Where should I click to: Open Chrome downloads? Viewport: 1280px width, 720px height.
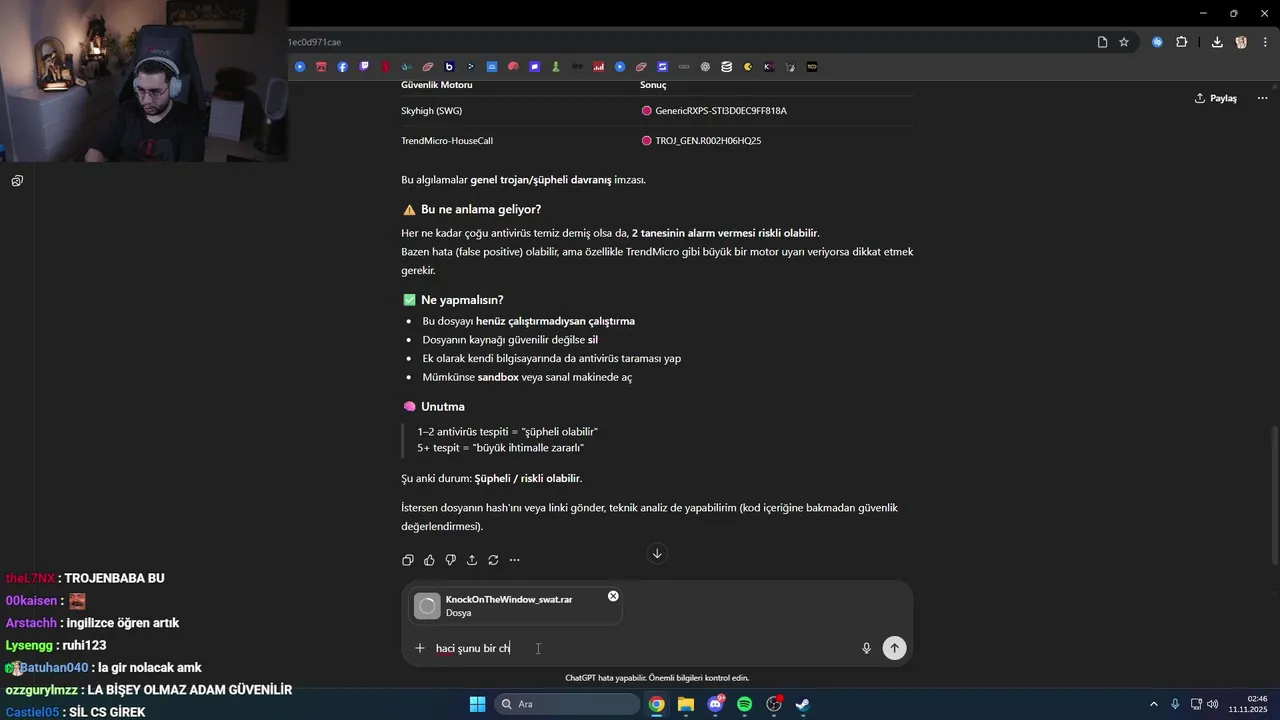[x=1217, y=42]
